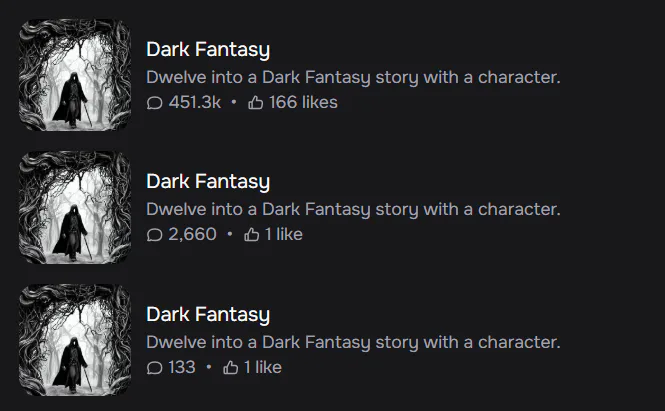
Task: Select Dark Fantasy title with 2,660 chats
Action: (208, 182)
